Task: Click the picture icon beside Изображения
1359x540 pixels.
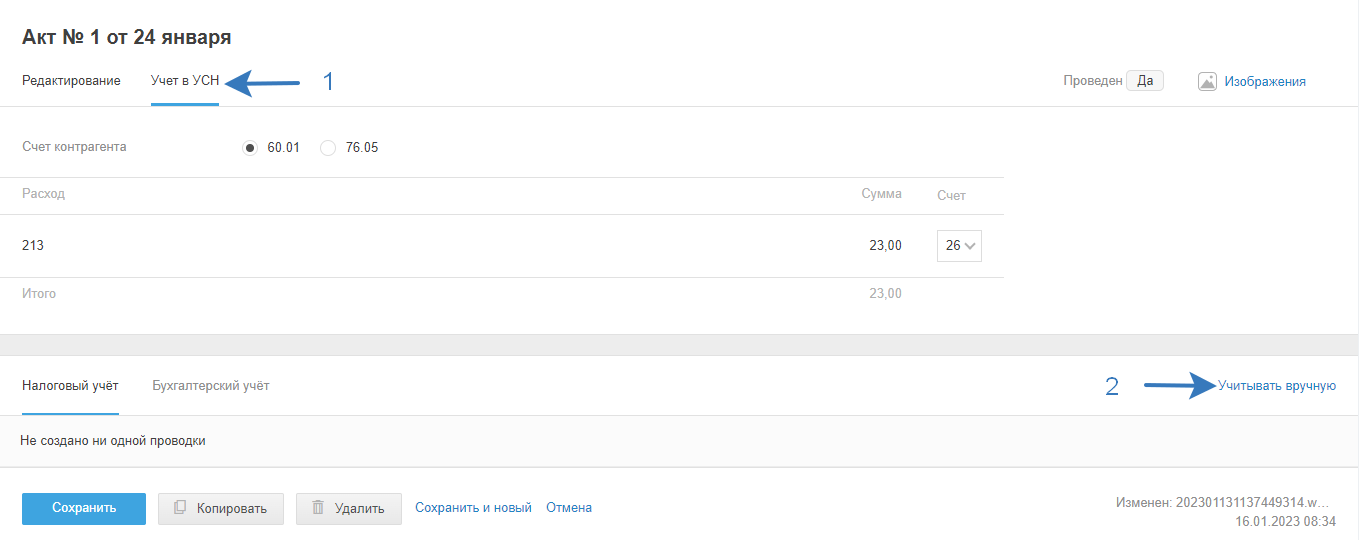Action: point(1207,82)
